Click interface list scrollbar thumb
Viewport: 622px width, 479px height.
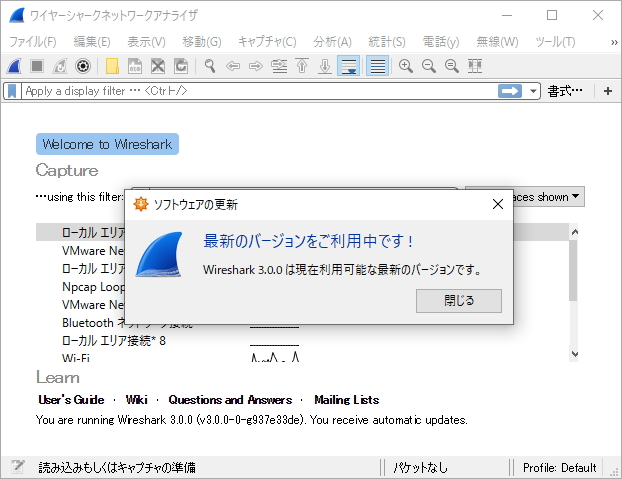pyautogui.click(x=573, y=270)
